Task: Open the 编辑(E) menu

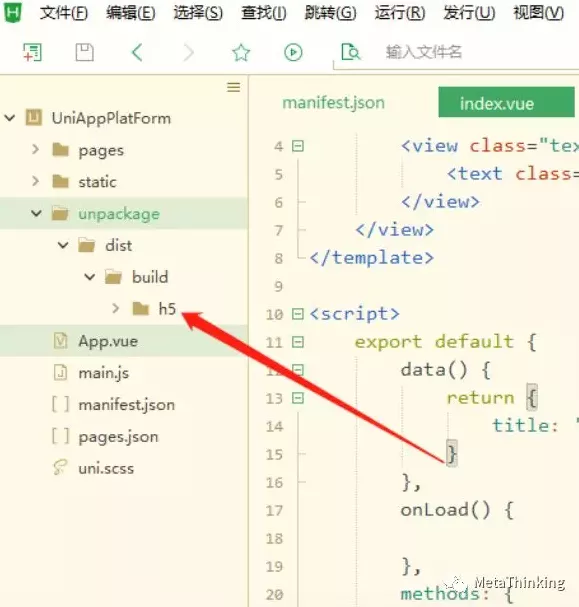Action: tap(131, 13)
